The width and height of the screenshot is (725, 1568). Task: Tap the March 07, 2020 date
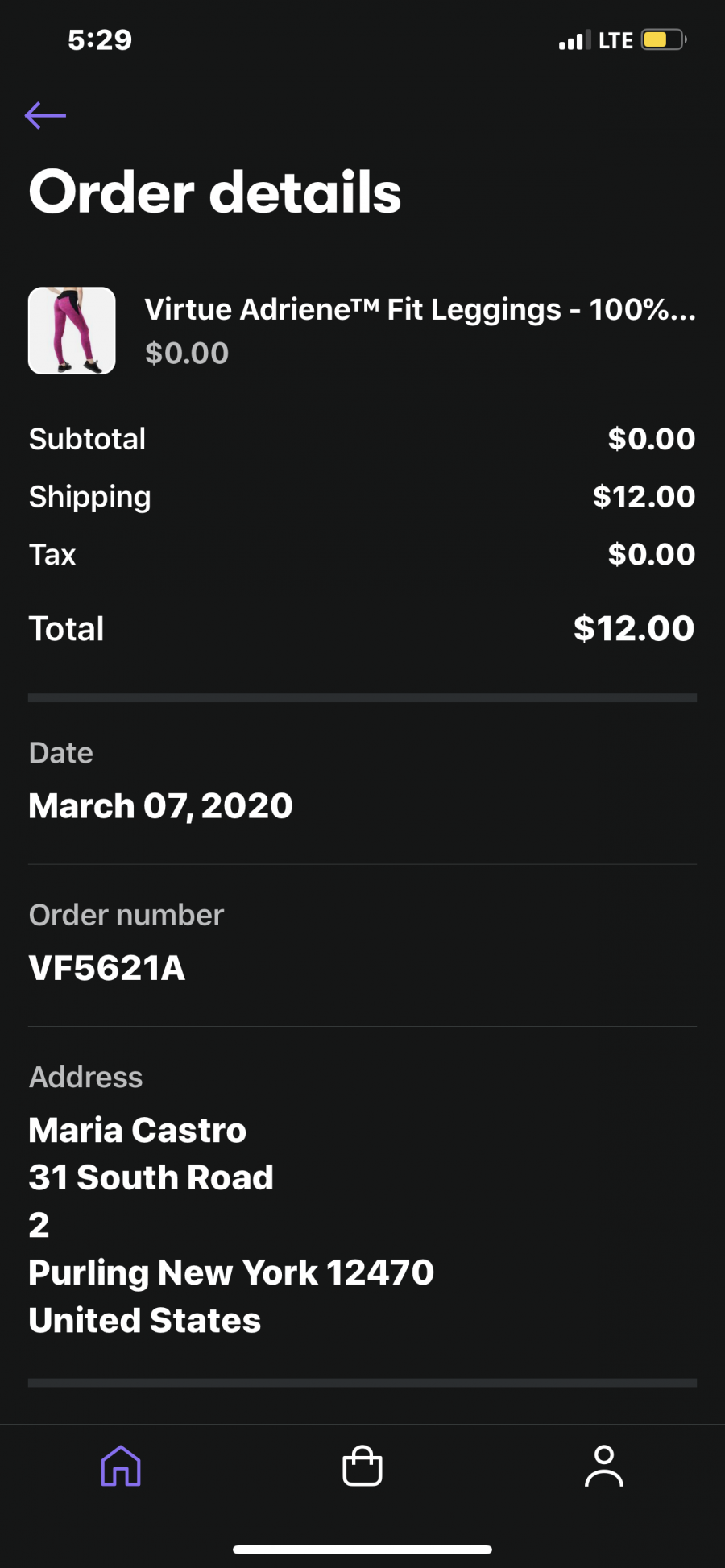pos(161,806)
